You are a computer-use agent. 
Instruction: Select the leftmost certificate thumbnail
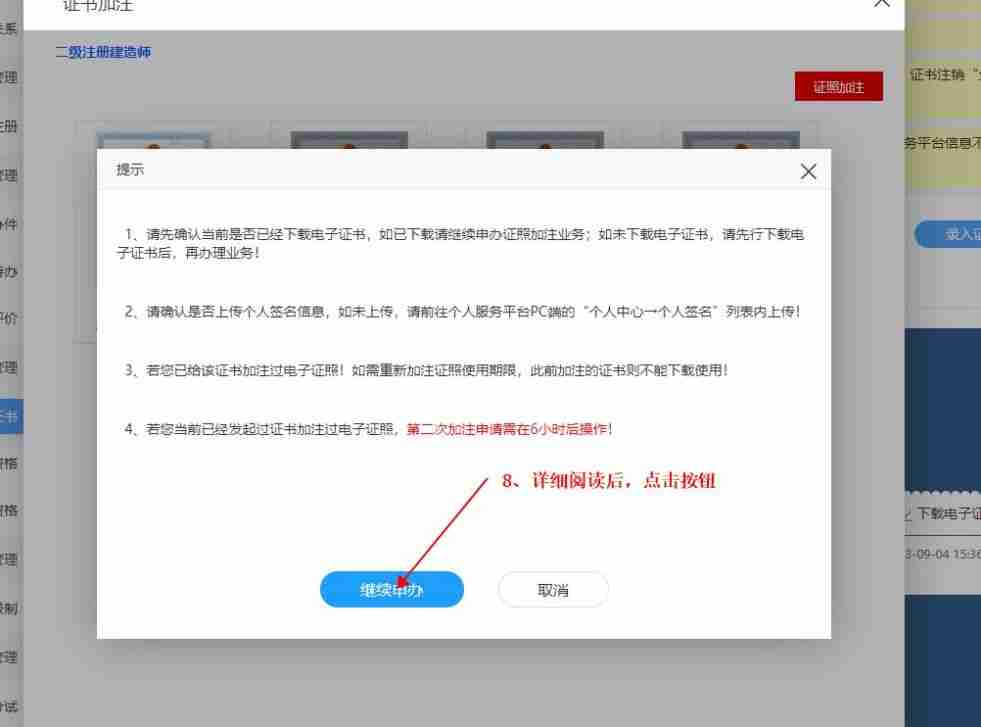pyautogui.click(x=151, y=137)
